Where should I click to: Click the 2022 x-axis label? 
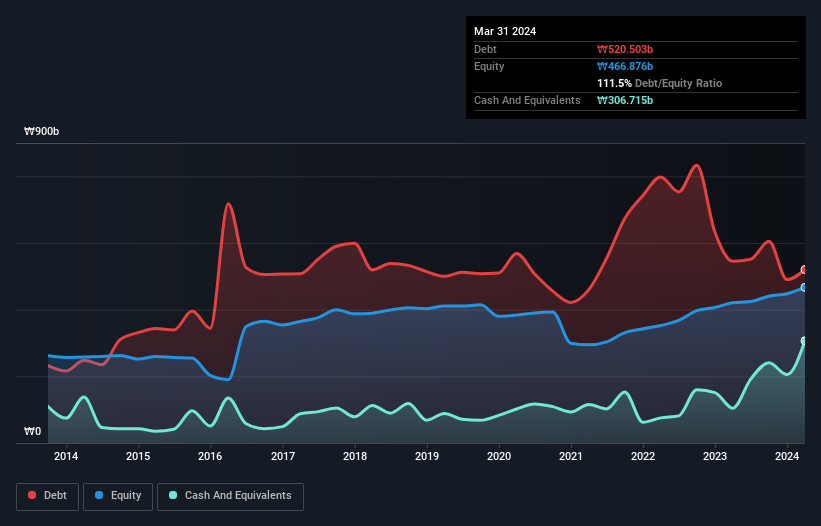[x=643, y=456]
